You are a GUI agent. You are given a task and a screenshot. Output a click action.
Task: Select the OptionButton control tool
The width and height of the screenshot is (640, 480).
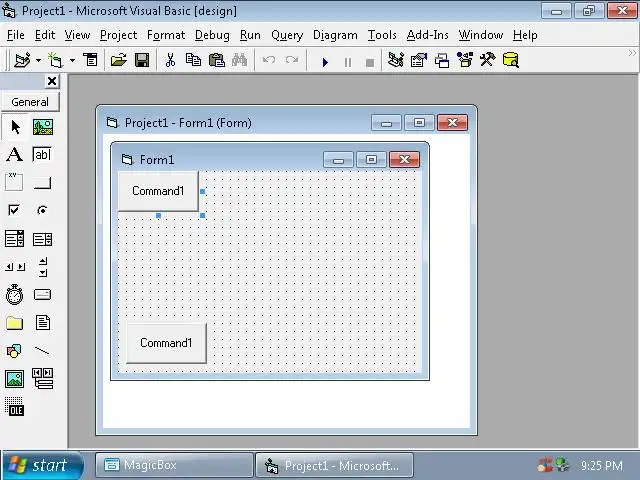click(x=42, y=210)
